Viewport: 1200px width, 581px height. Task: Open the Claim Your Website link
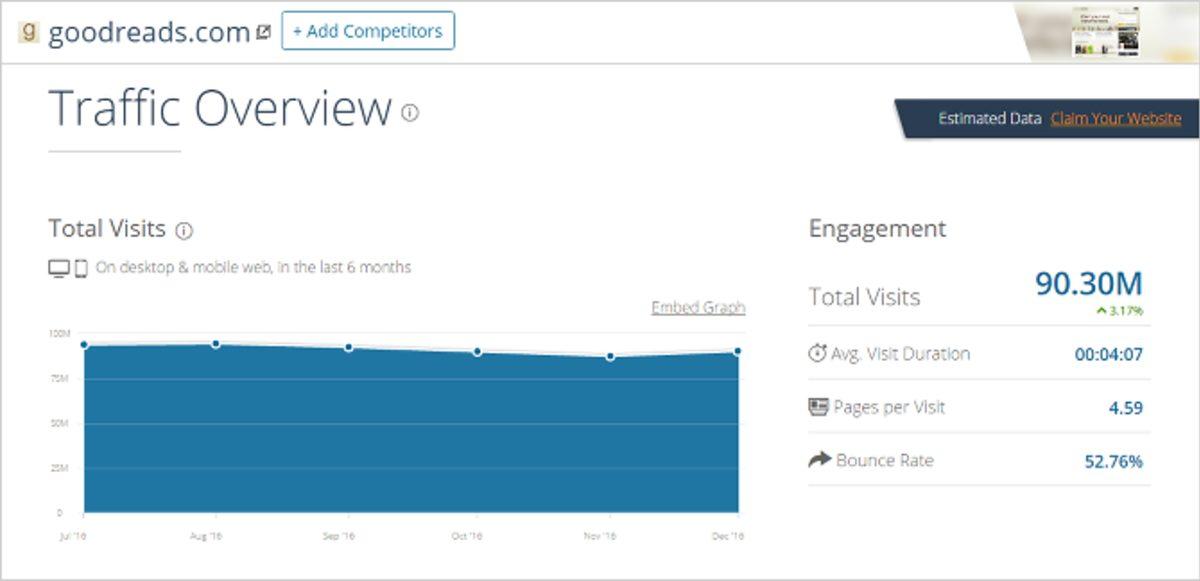coord(1115,118)
